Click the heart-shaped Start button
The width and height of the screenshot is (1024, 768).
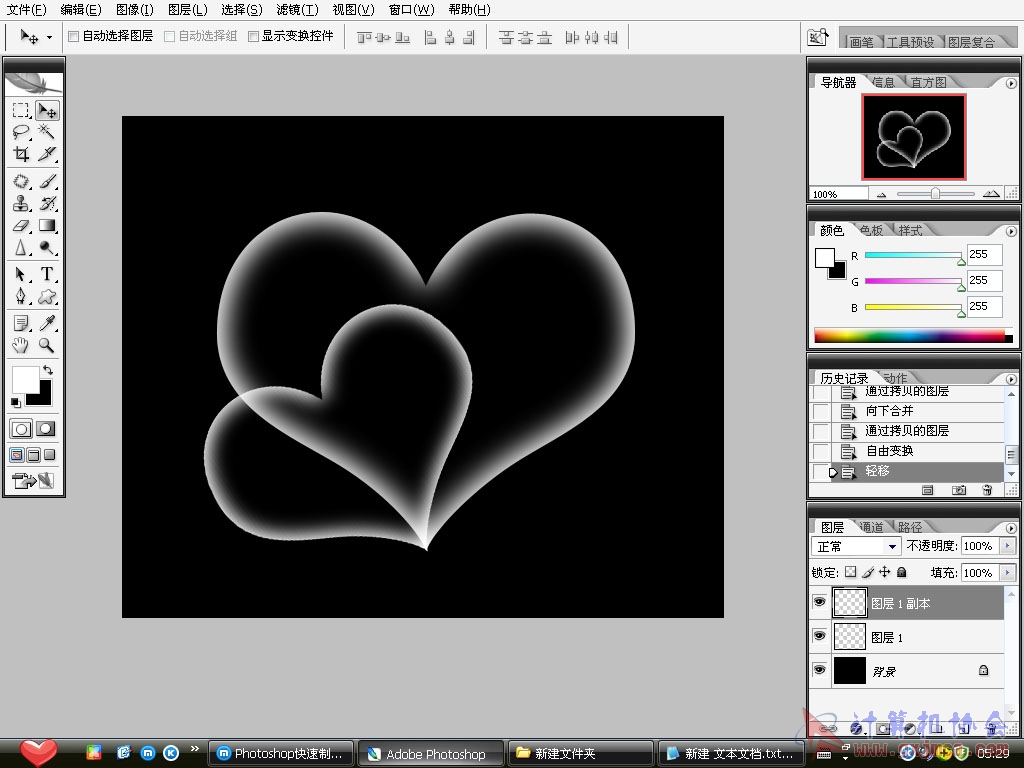pos(38,752)
